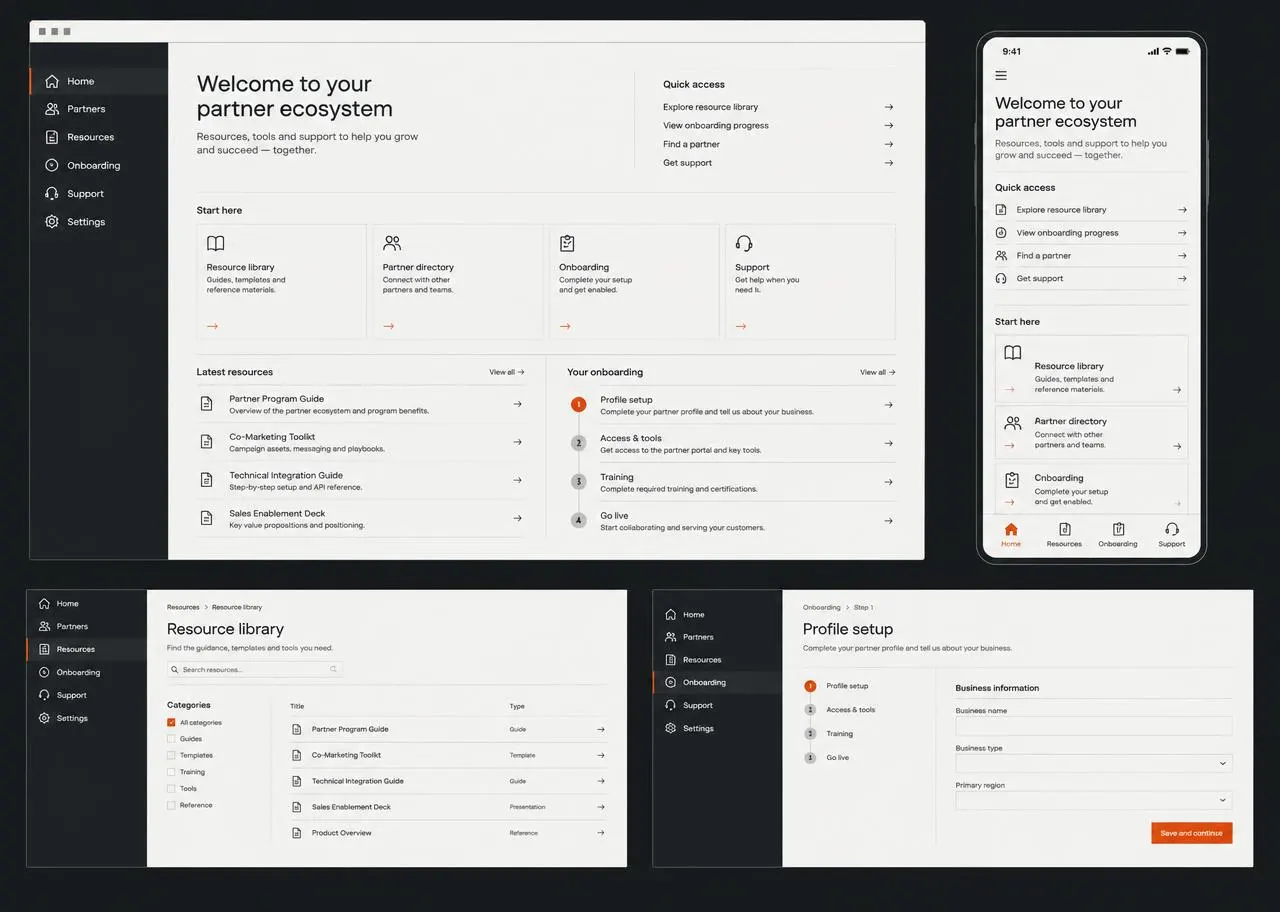This screenshot has height=912, width=1280.
Task: Click the Home icon in the main dashboard sidebar
Action: [52, 81]
